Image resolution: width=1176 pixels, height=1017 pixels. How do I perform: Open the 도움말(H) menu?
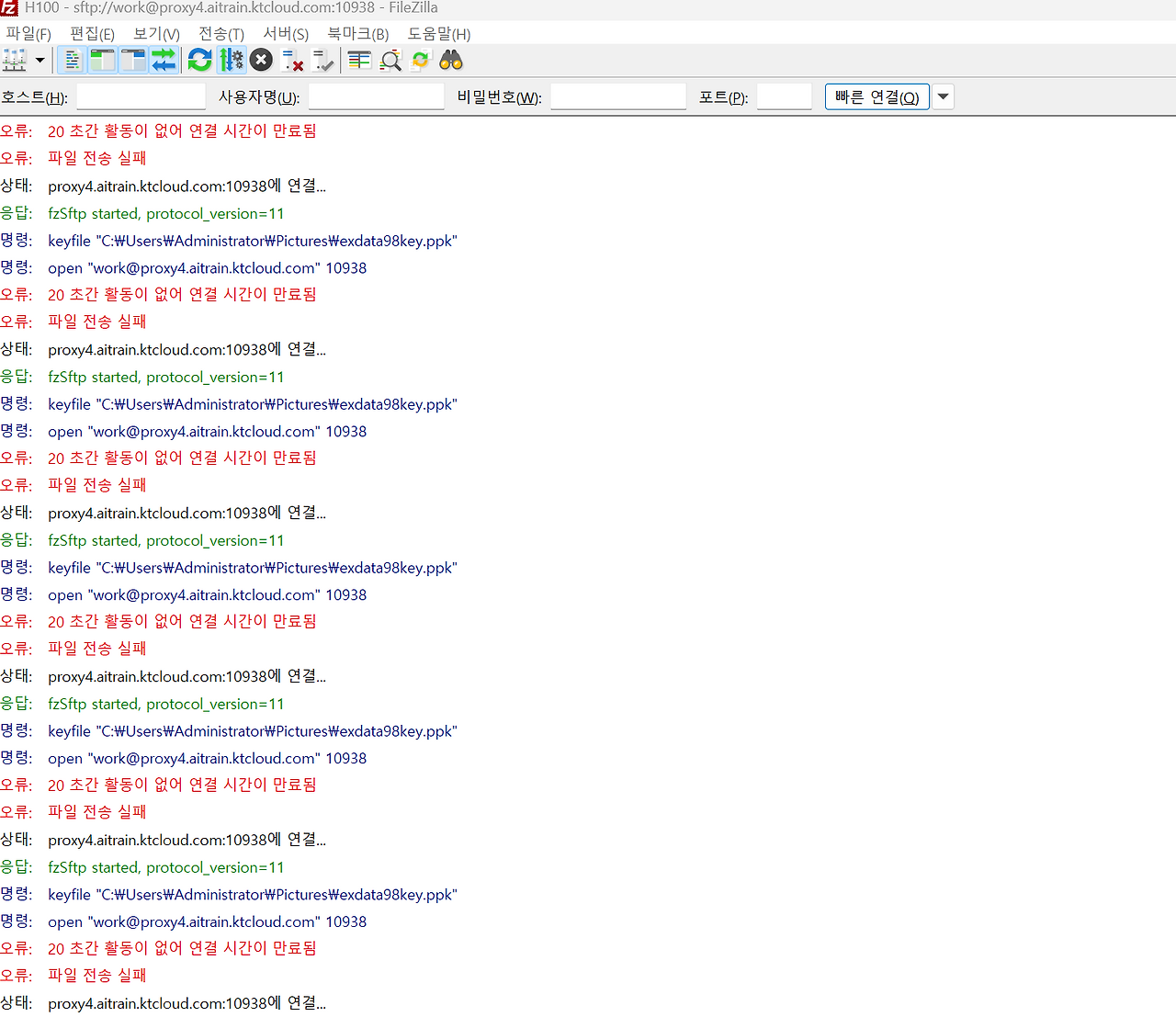pos(439,34)
